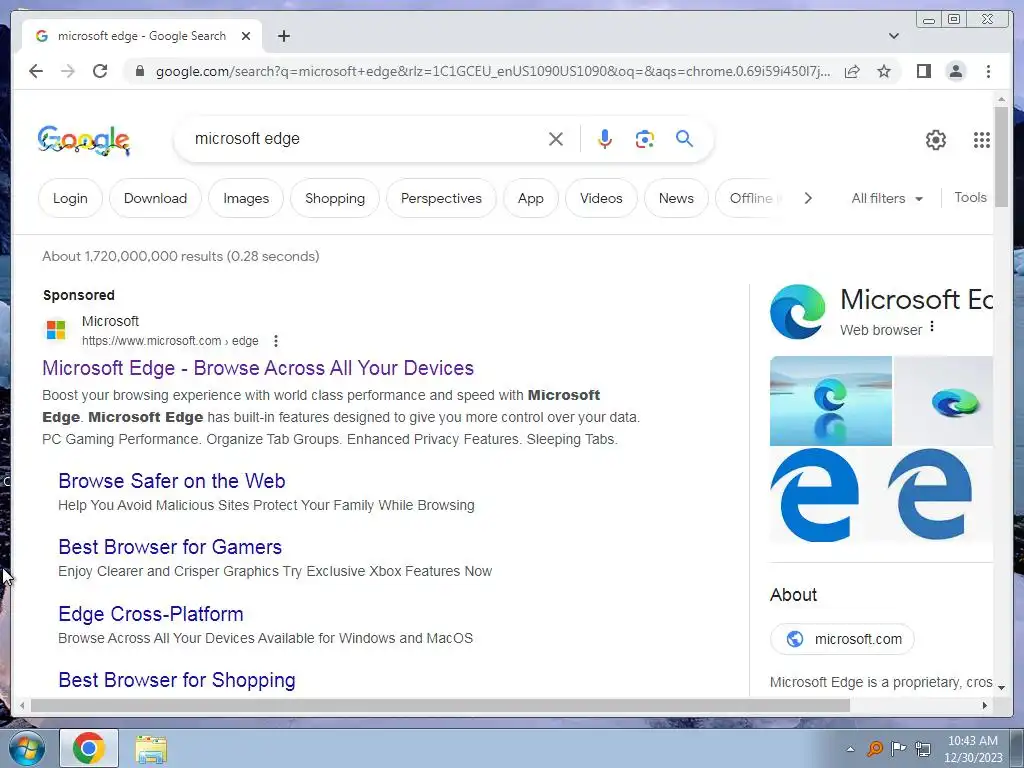The height and width of the screenshot is (768, 1024).
Task: Reload the current page
Action: [x=100, y=71]
